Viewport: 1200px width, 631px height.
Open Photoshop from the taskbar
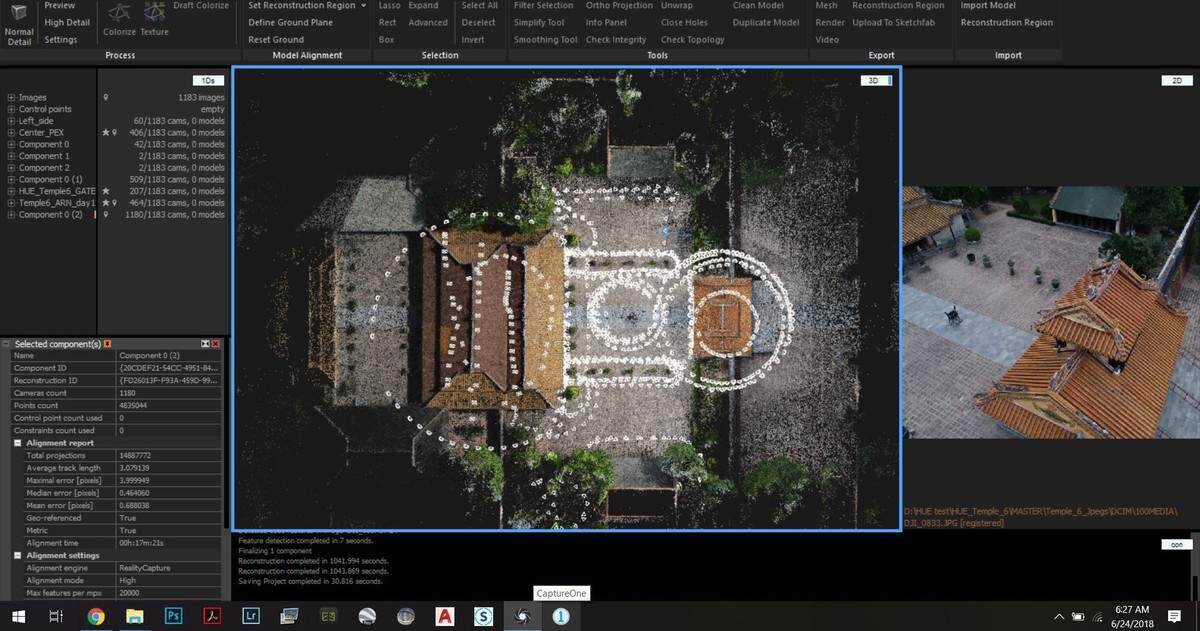click(172, 616)
